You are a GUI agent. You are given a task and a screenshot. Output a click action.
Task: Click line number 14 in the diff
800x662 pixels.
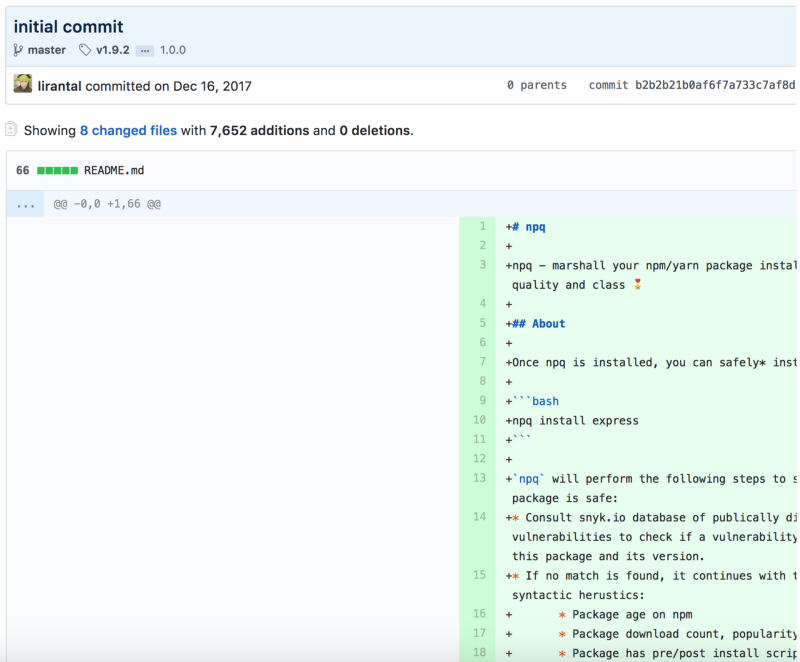coord(480,517)
